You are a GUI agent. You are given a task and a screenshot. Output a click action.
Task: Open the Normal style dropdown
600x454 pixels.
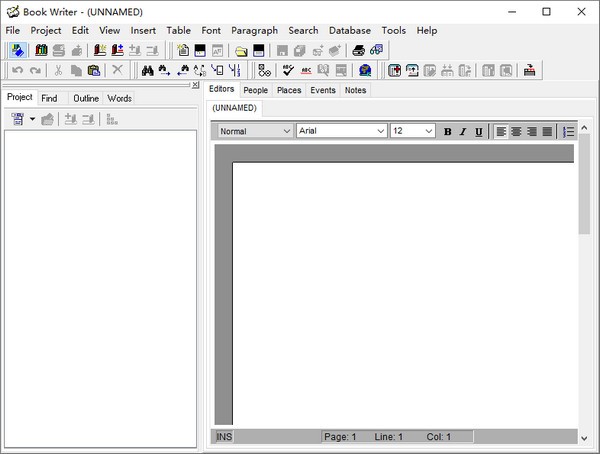(253, 131)
